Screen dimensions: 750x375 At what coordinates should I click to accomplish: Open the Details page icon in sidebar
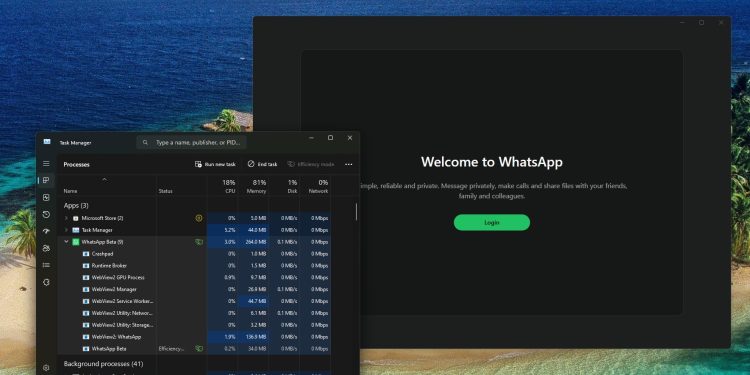(46, 265)
